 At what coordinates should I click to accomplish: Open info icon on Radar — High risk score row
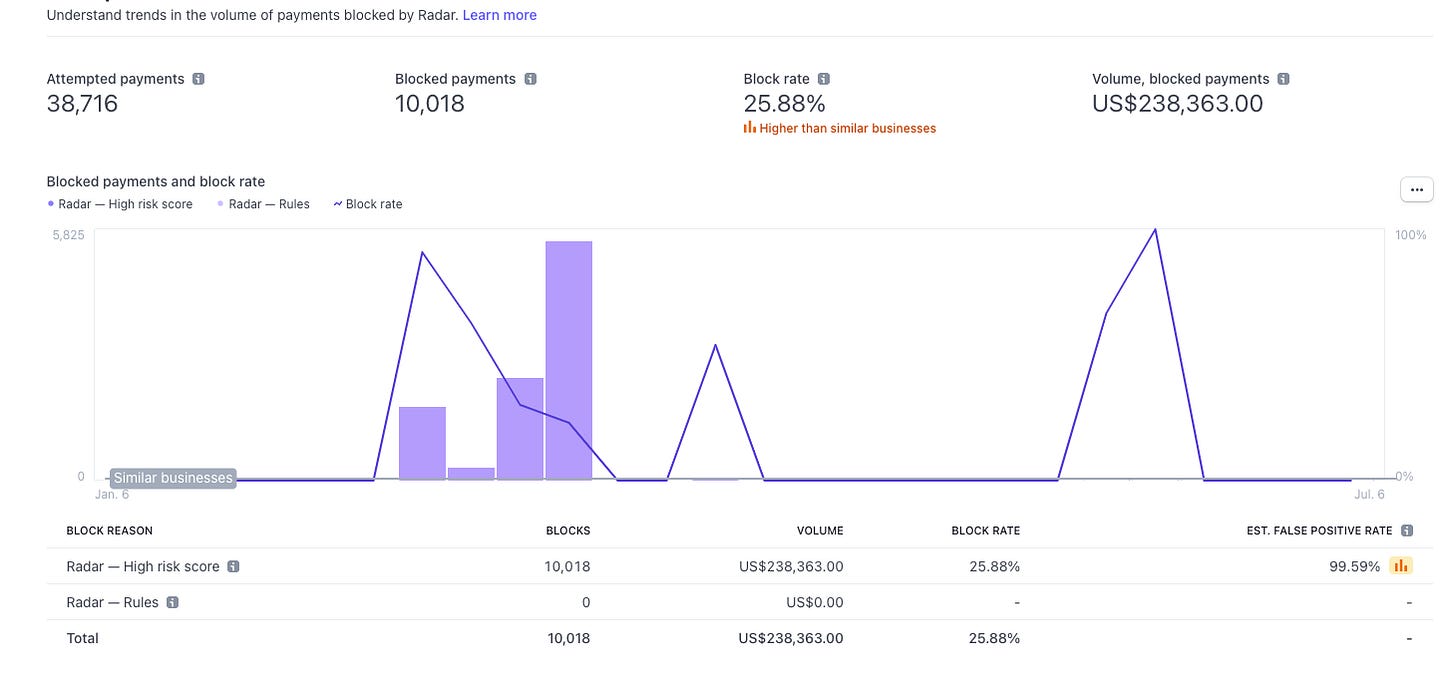[233, 566]
